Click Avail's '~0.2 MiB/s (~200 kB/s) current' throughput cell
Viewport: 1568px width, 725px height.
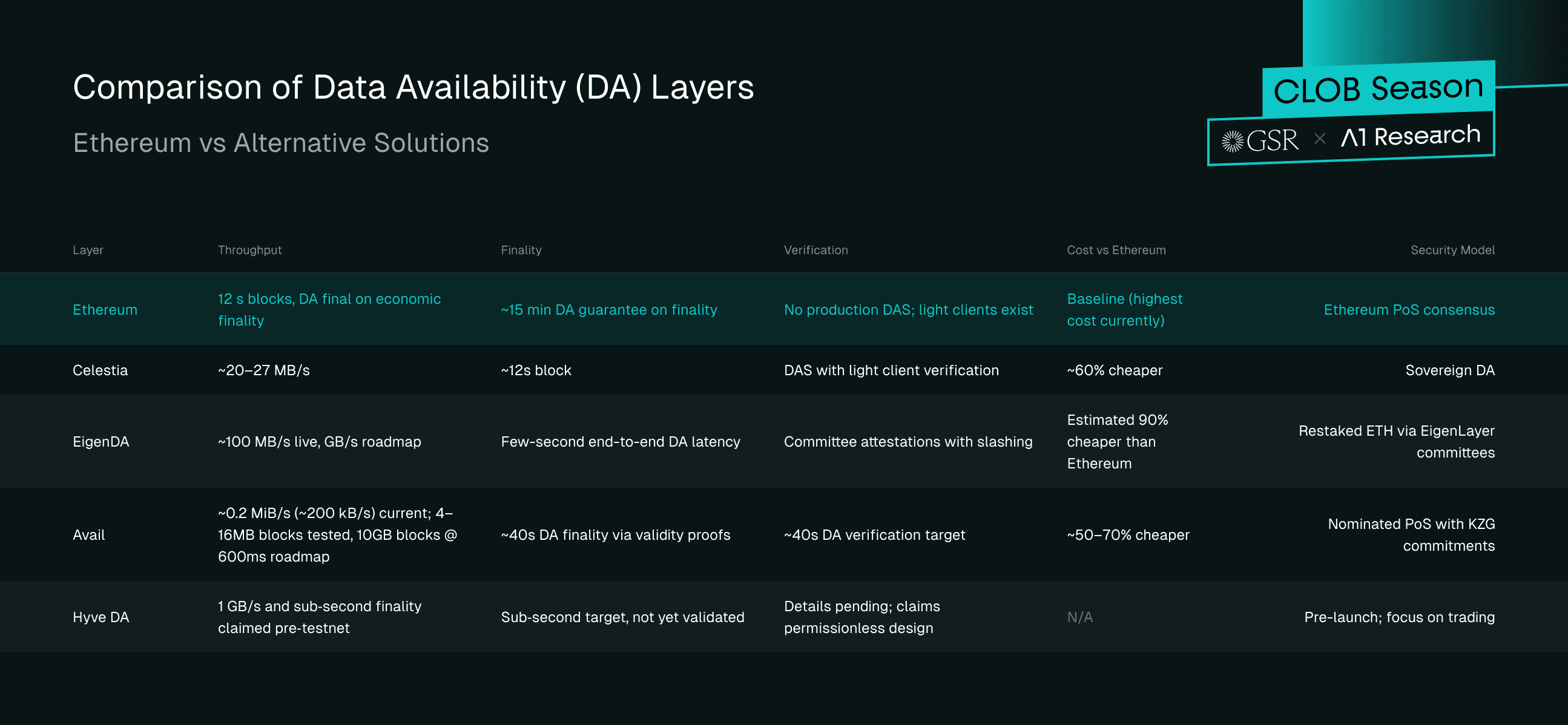tap(337, 534)
